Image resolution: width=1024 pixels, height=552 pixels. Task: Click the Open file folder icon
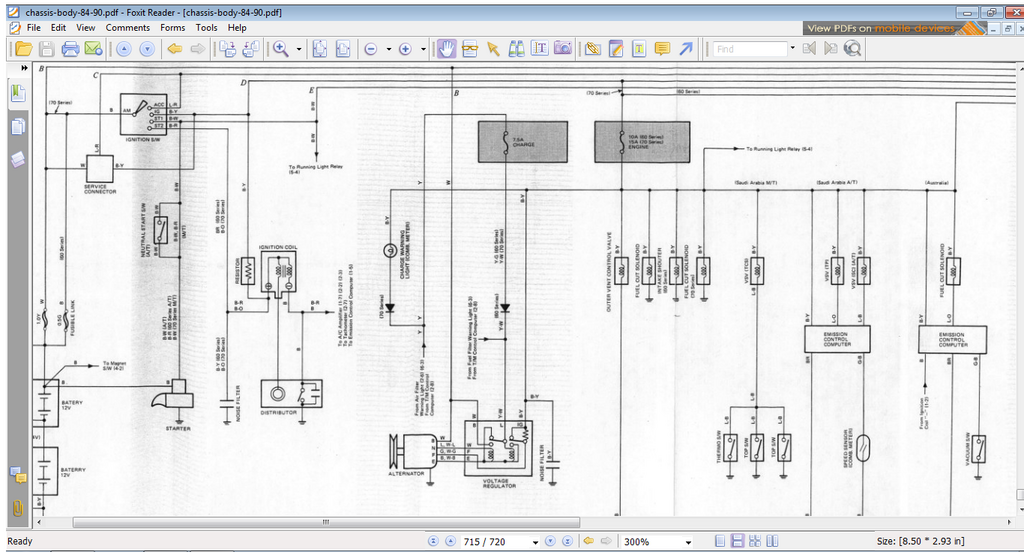point(22,48)
